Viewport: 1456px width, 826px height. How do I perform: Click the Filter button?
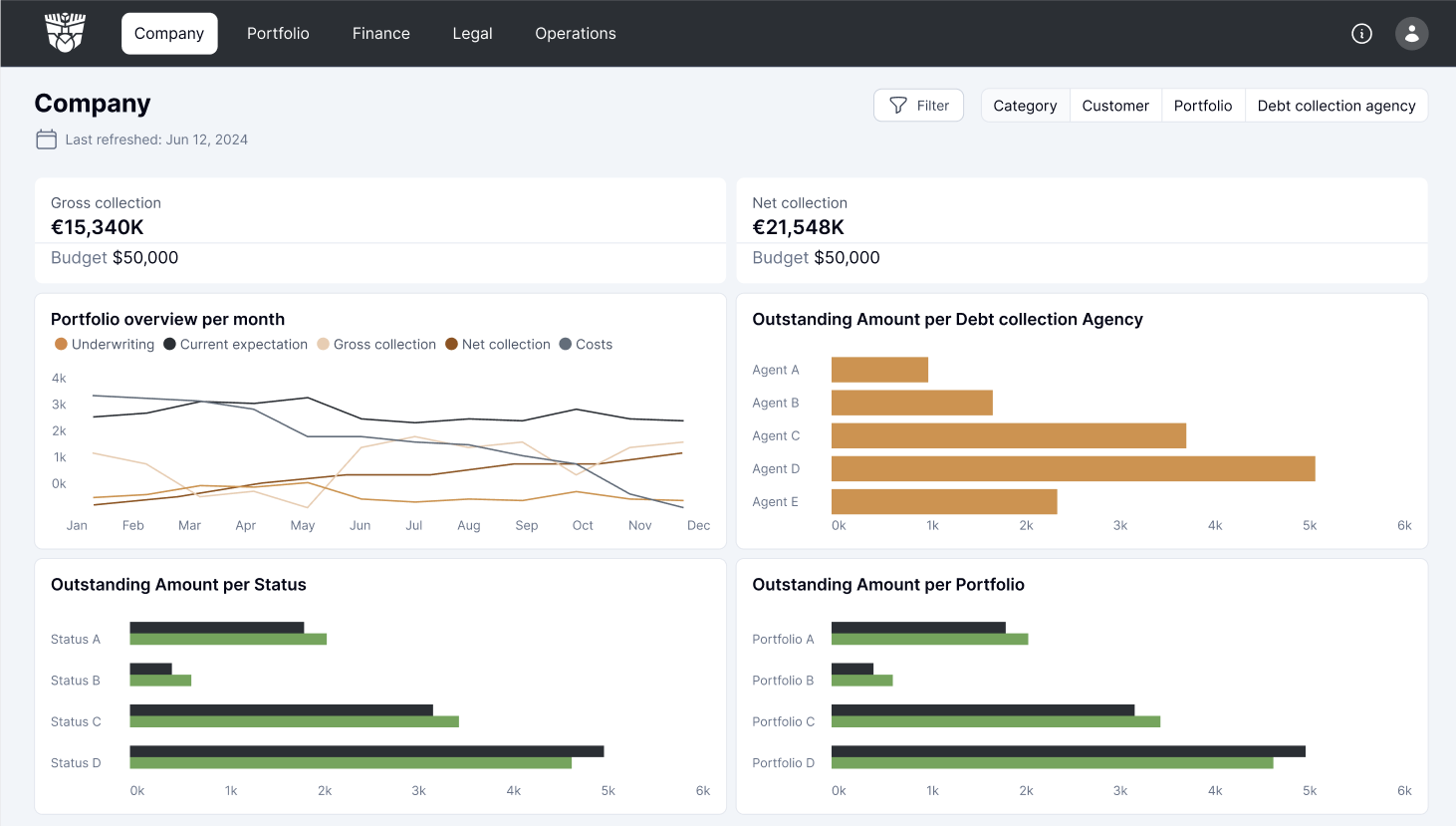click(x=918, y=106)
